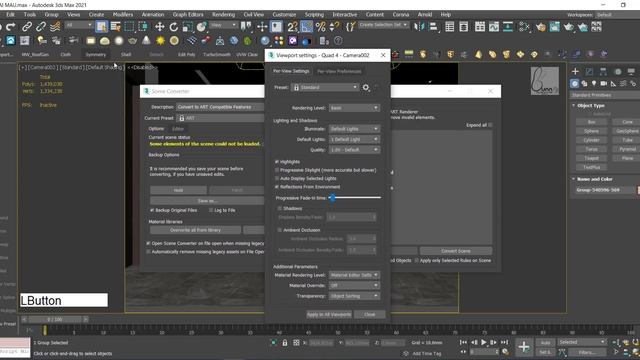Toggle the Highlights checkbox
The image size is (640, 360).
point(277,162)
